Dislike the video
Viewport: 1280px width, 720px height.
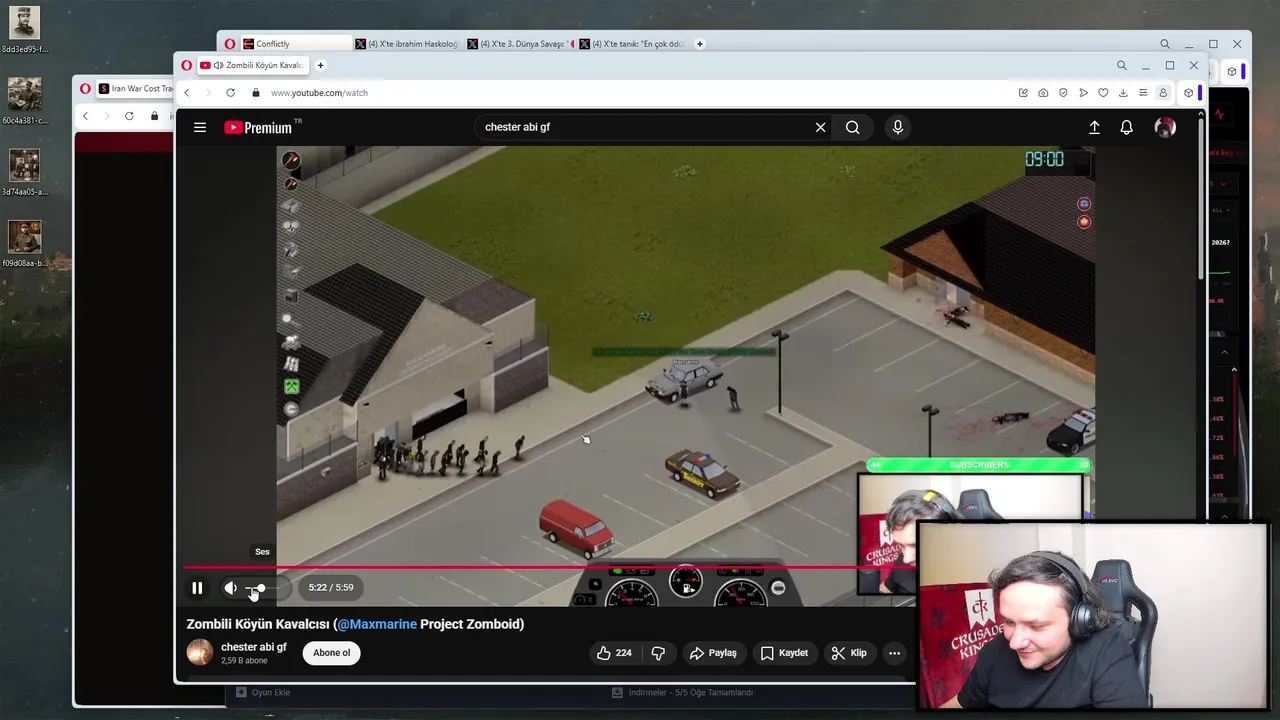click(x=658, y=653)
